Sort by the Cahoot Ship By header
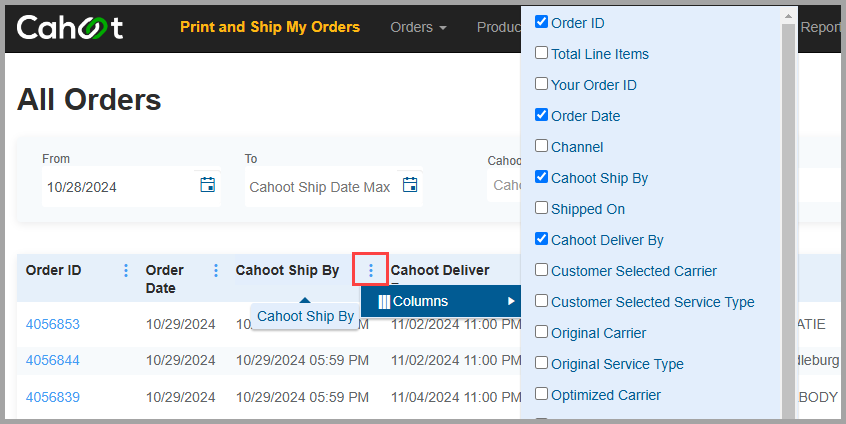 click(x=287, y=270)
